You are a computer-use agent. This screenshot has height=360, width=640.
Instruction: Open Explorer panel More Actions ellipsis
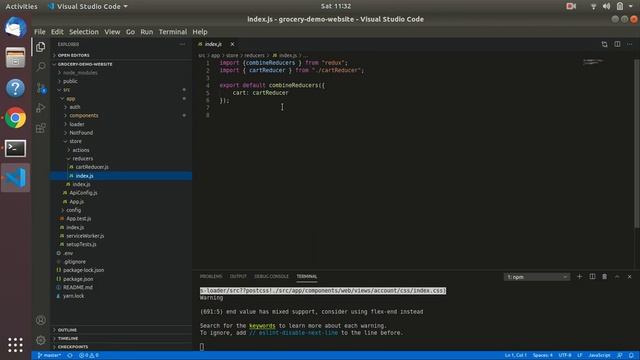pos(182,44)
